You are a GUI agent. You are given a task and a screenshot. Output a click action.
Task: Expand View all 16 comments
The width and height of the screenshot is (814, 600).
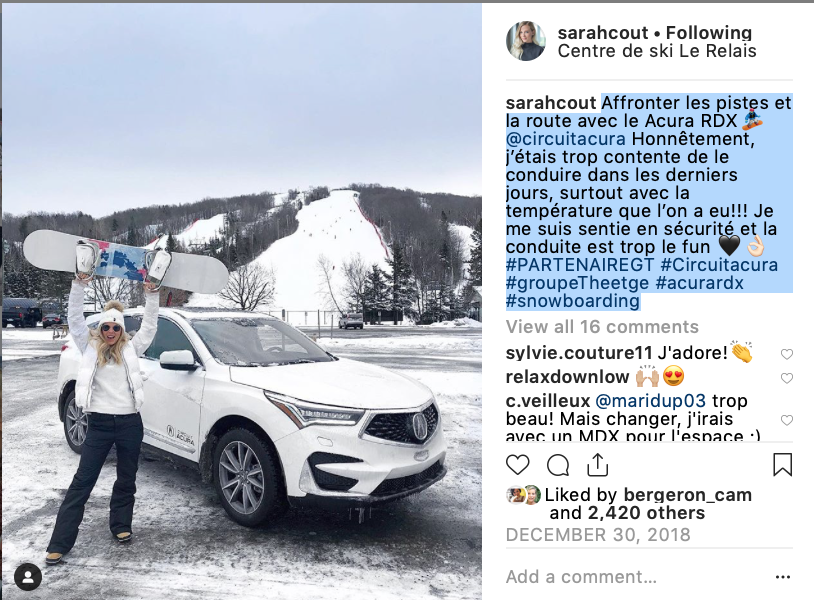[602, 327]
